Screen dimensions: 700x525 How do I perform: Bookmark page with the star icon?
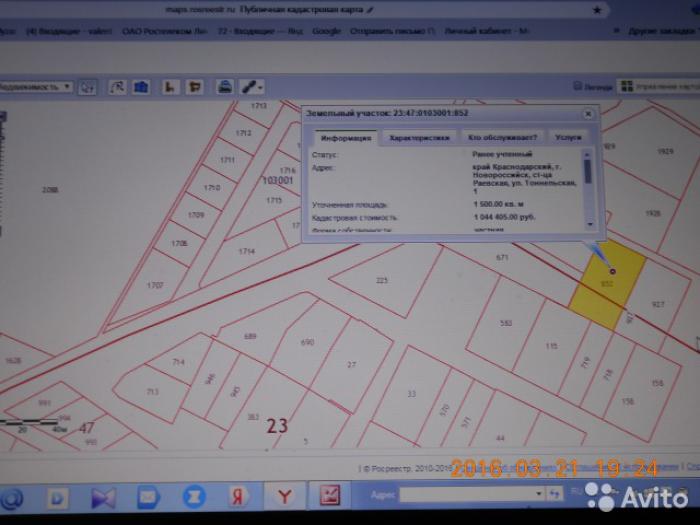tap(597, 10)
